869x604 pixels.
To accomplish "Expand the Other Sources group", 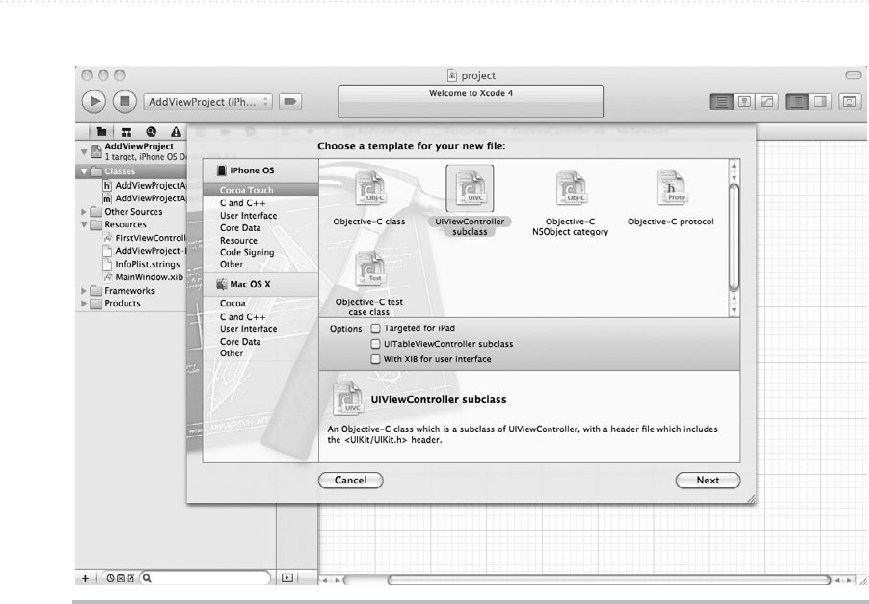I will (84, 212).
